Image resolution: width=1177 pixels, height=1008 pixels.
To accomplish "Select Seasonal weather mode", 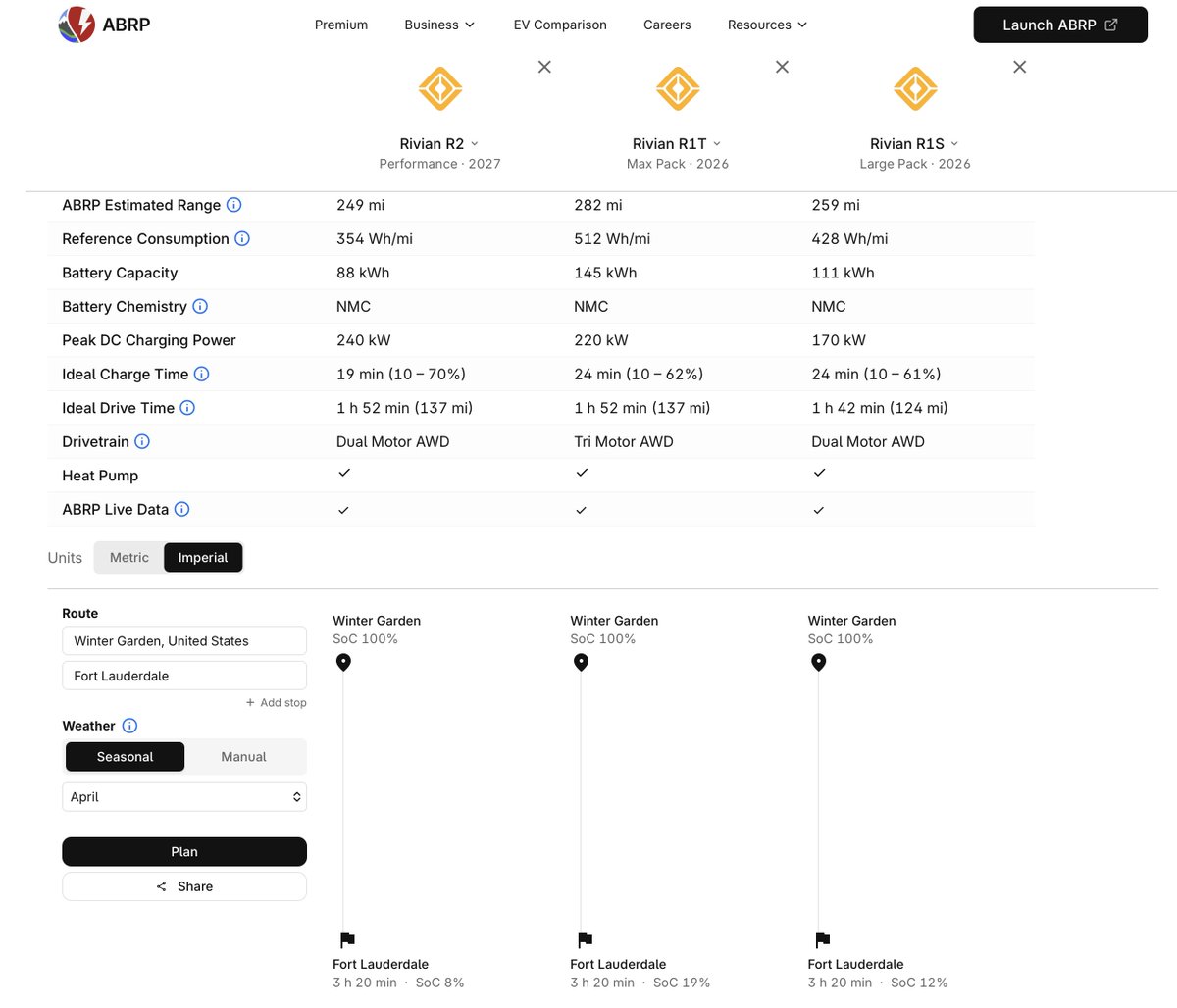I will click(x=125, y=756).
